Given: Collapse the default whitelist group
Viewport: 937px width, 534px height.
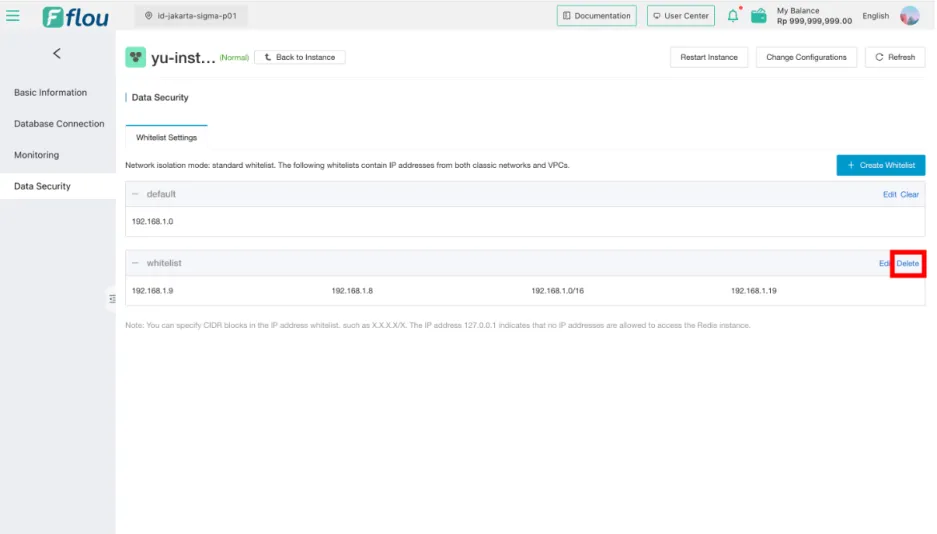Looking at the screenshot, I should click(x=135, y=194).
